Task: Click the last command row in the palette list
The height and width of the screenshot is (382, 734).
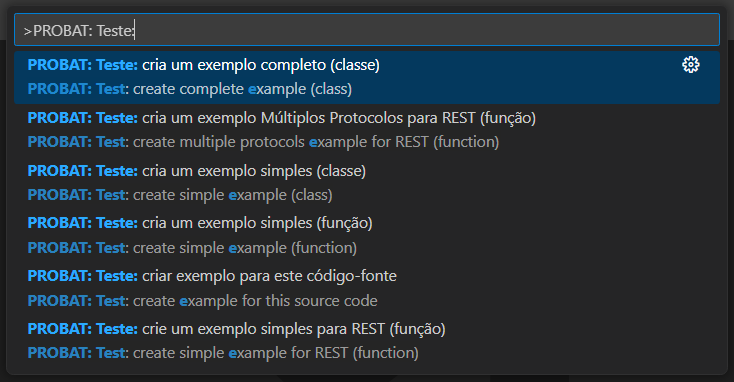Action: (x=367, y=341)
